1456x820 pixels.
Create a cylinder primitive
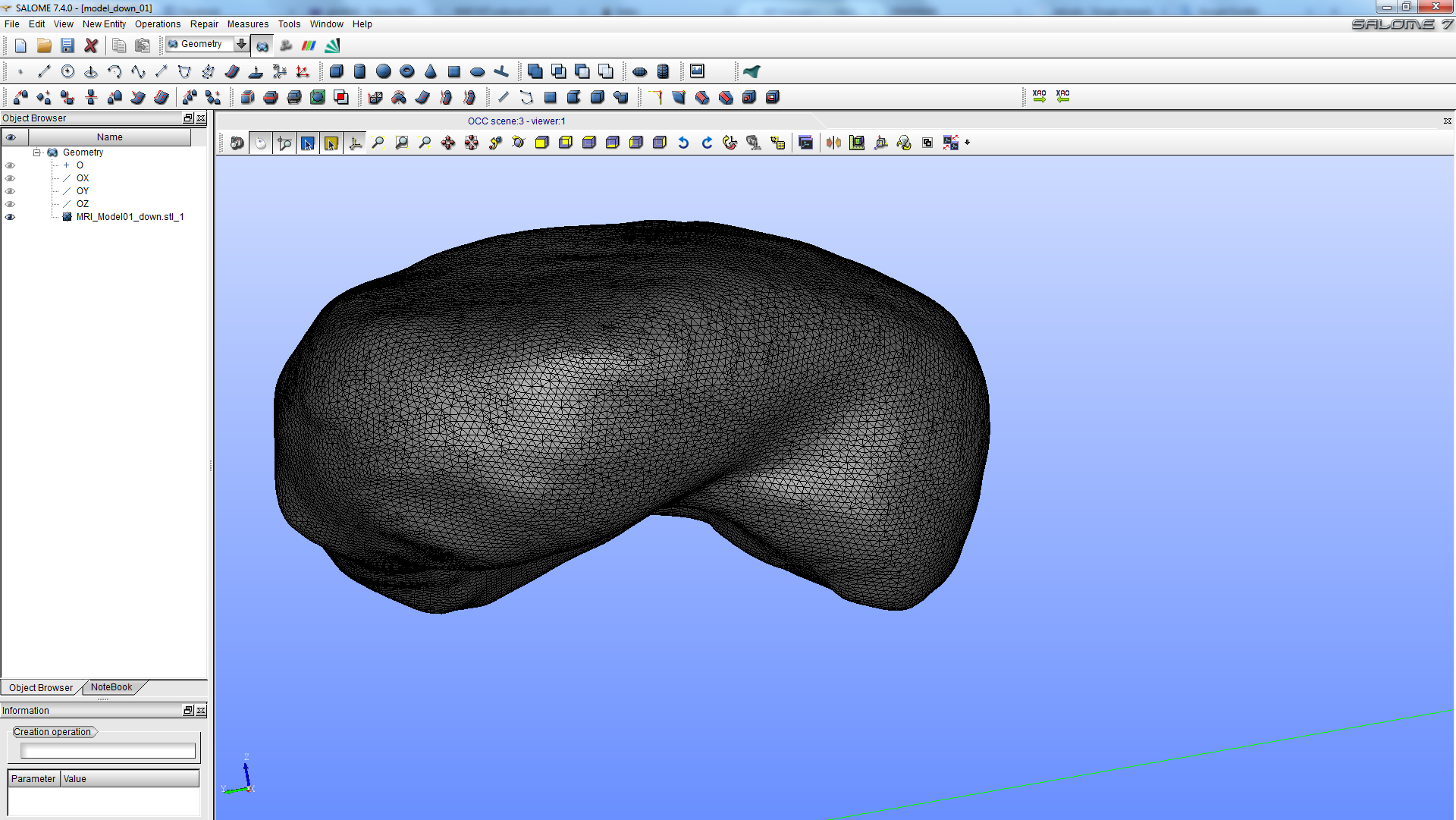(x=360, y=71)
